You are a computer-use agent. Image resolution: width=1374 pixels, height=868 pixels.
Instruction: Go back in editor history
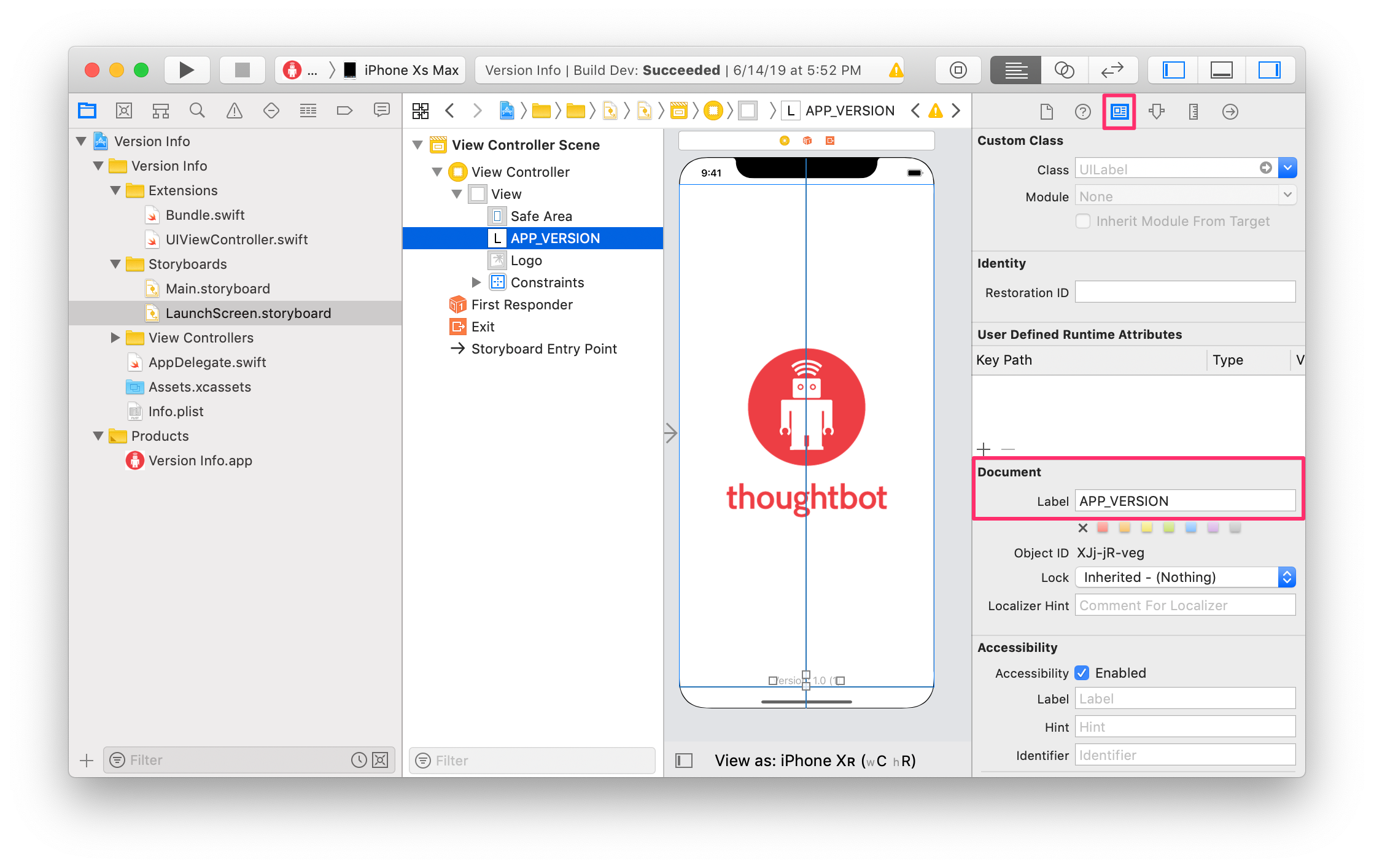[450, 111]
